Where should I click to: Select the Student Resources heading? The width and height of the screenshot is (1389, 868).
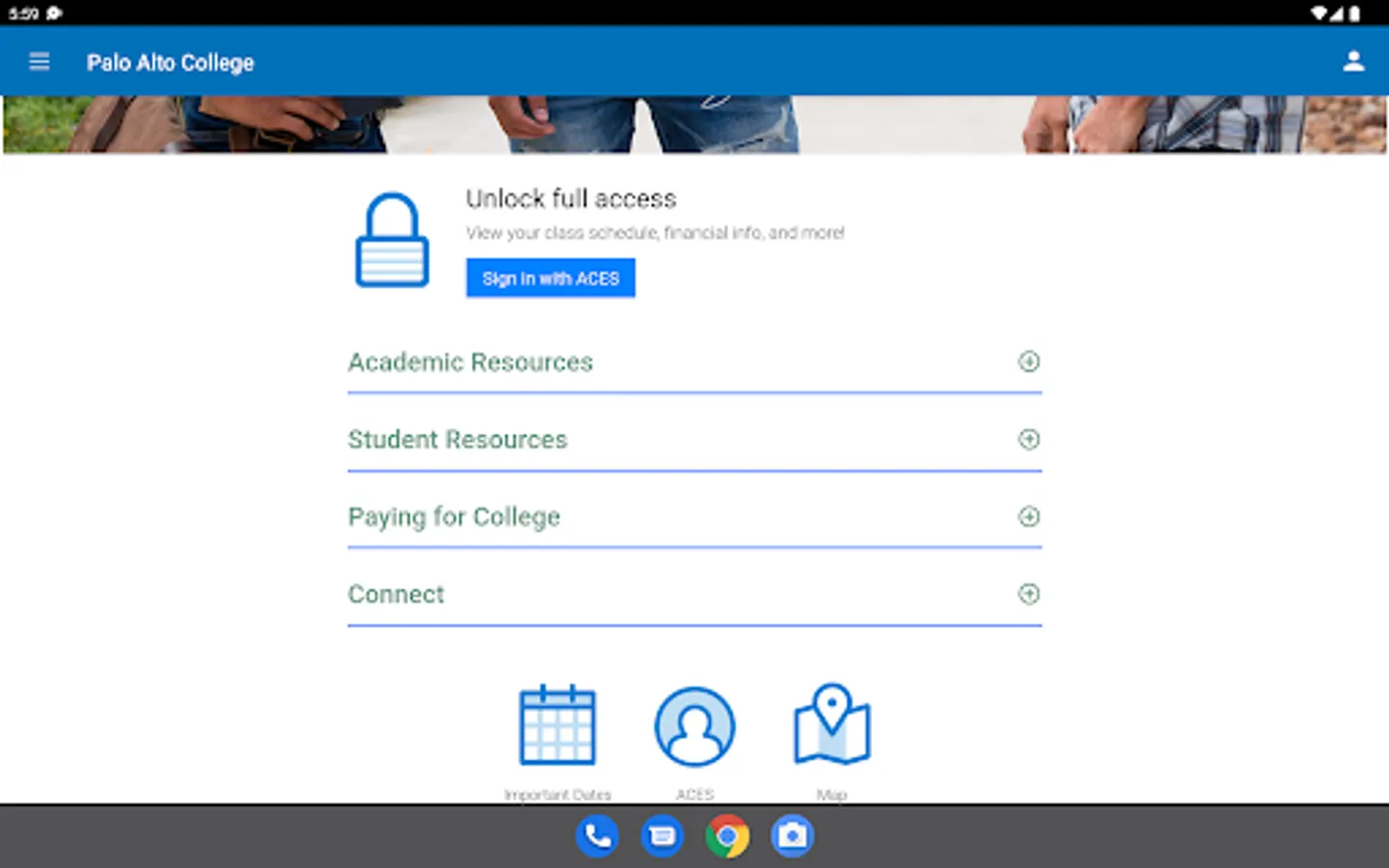pyautogui.click(x=457, y=439)
